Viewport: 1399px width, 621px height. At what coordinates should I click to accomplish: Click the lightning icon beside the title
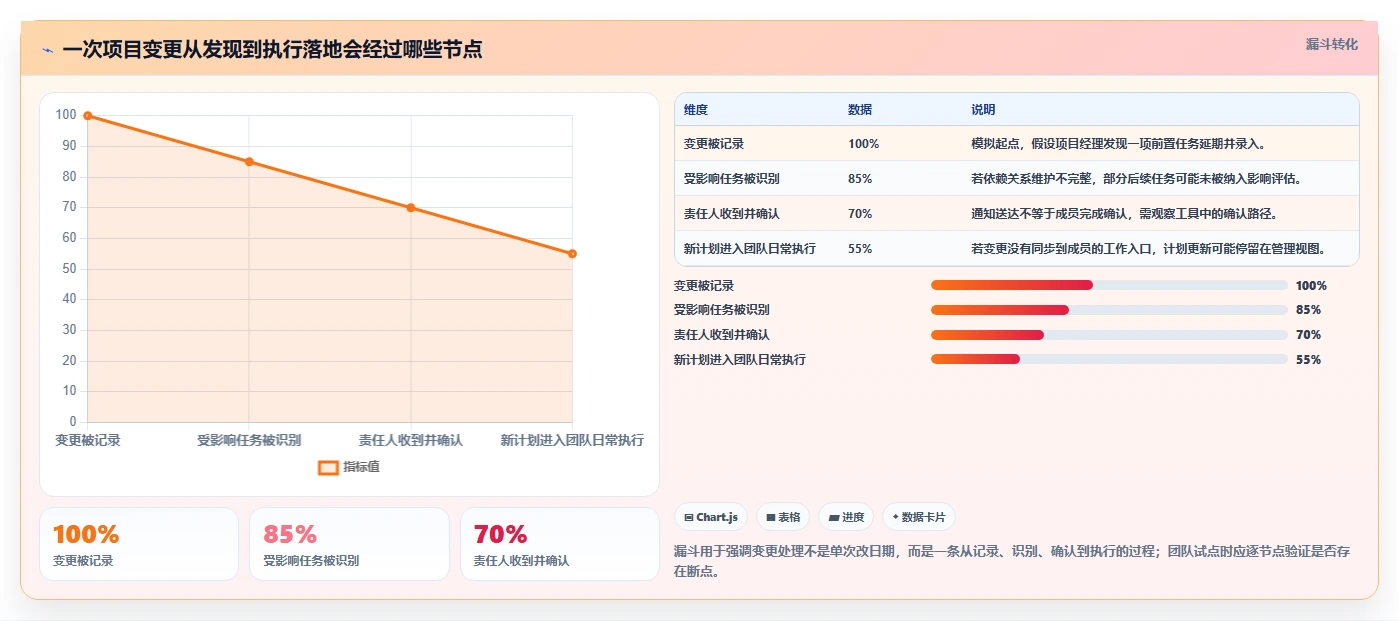click(x=47, y=50)
